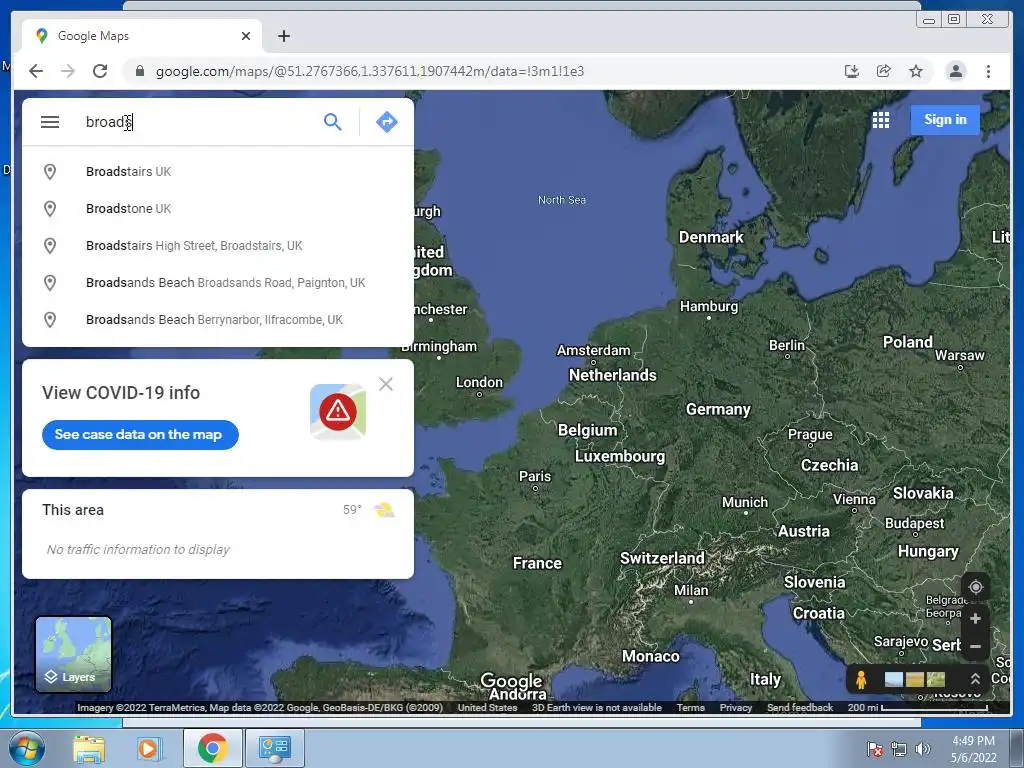
Task: Click the COVID-19 warning map icon
Action: pos(338,411)
